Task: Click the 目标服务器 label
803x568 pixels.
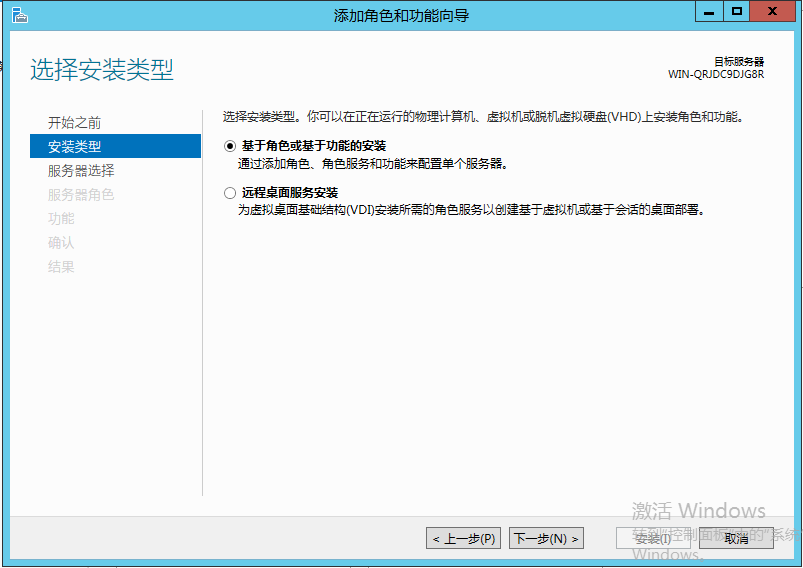Action: [739, 61]
